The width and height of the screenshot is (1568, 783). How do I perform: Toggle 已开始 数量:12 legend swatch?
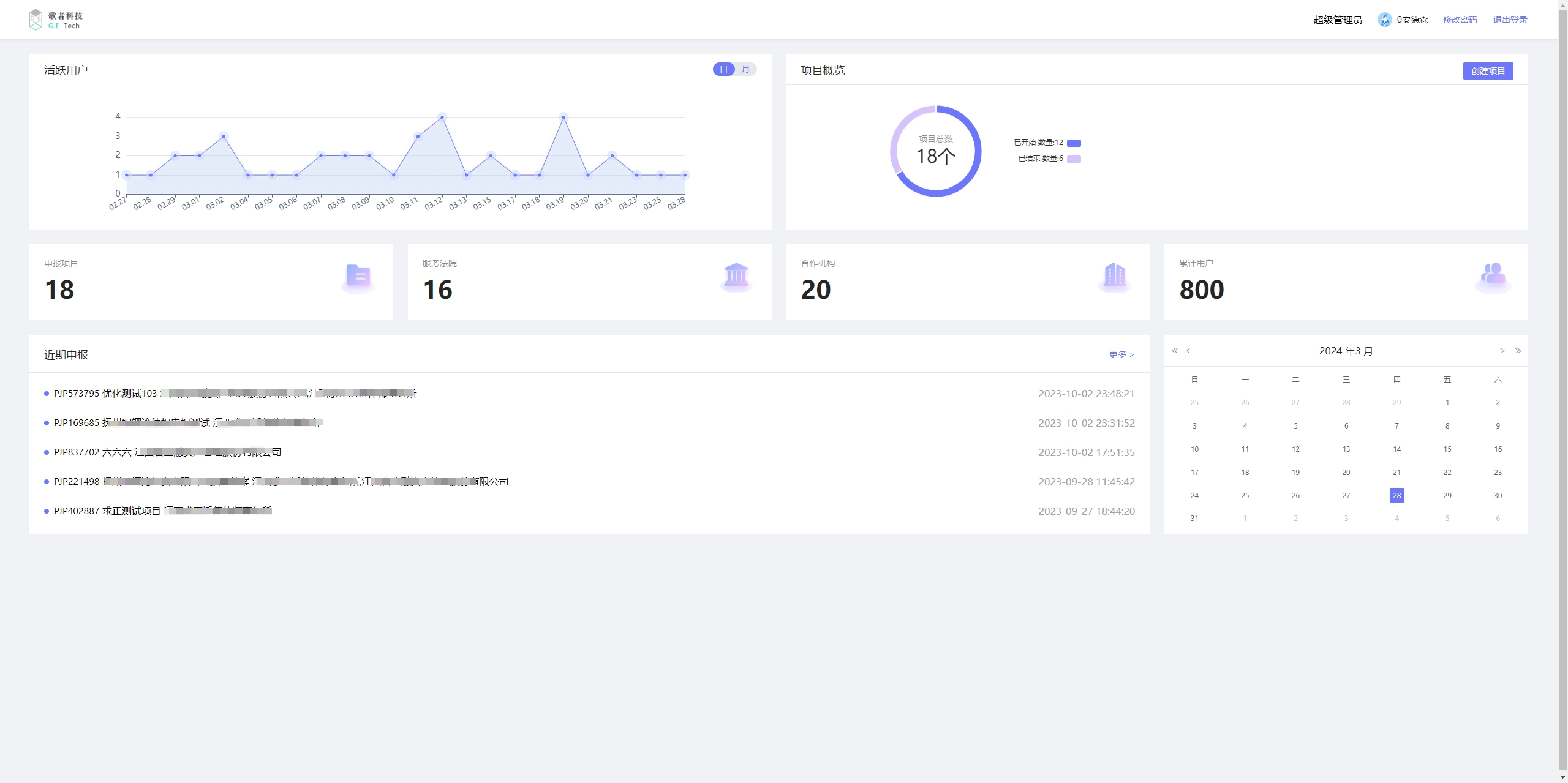(1074, 143)
